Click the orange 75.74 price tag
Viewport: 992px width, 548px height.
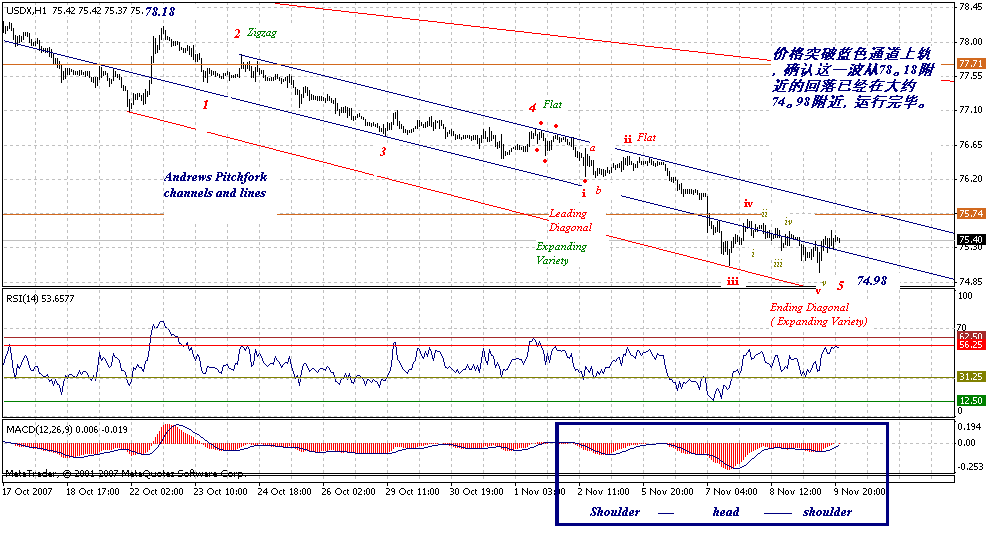click(x=970, y=214)
